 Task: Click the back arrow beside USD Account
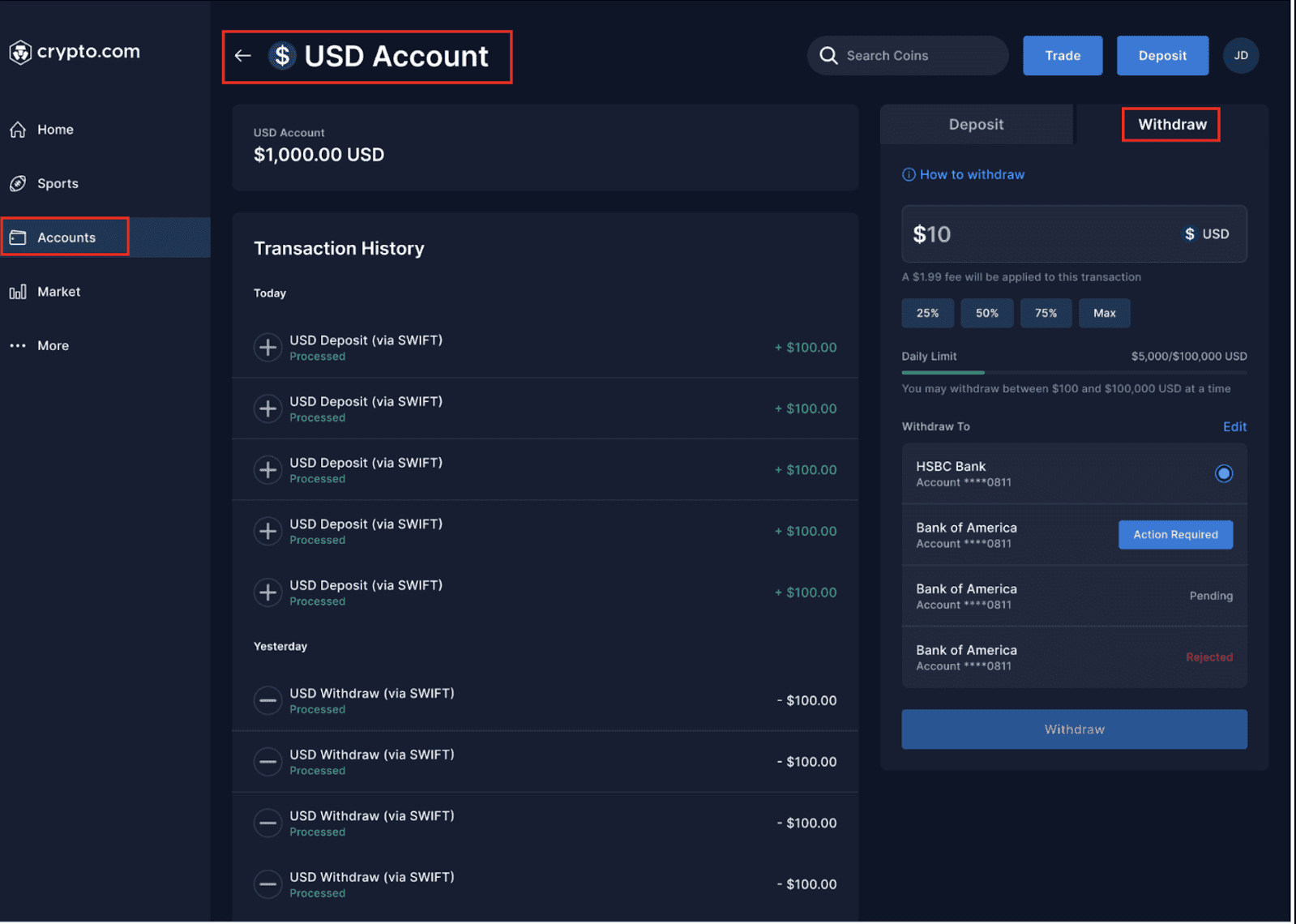[242, 56]
